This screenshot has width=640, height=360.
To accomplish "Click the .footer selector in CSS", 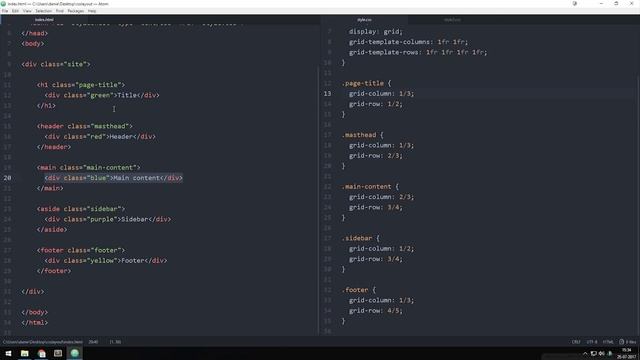I will pos(355,290).
